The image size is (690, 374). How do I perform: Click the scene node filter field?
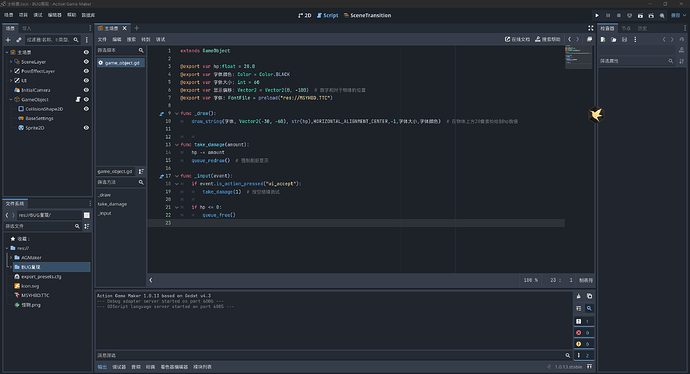(x=52, y=40)
